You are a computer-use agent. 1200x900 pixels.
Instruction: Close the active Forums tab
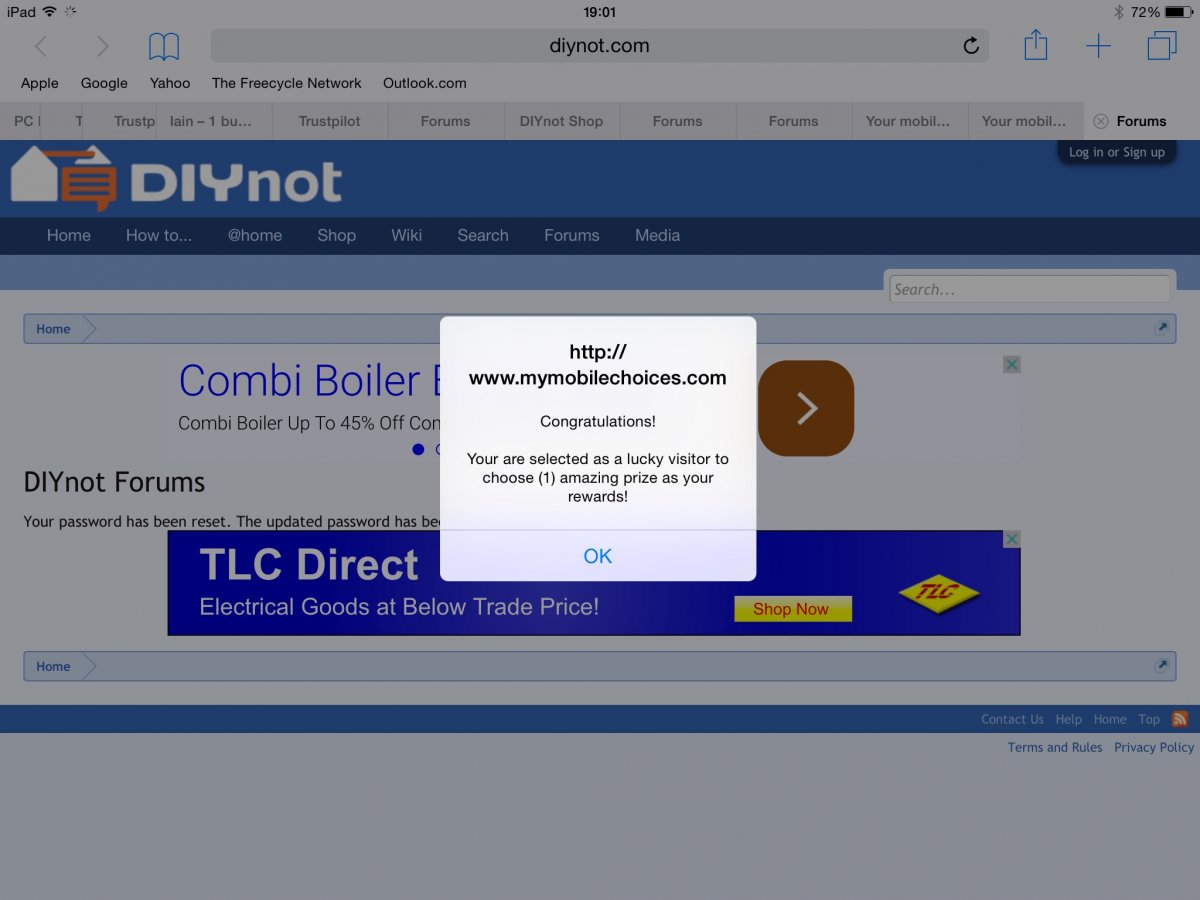point(1100,121)
